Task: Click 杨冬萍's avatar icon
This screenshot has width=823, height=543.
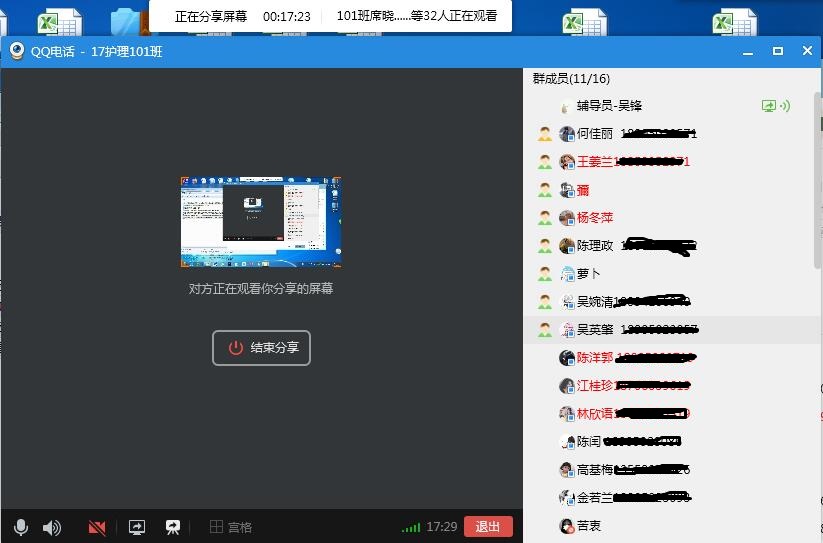Action: click(567, 218)
